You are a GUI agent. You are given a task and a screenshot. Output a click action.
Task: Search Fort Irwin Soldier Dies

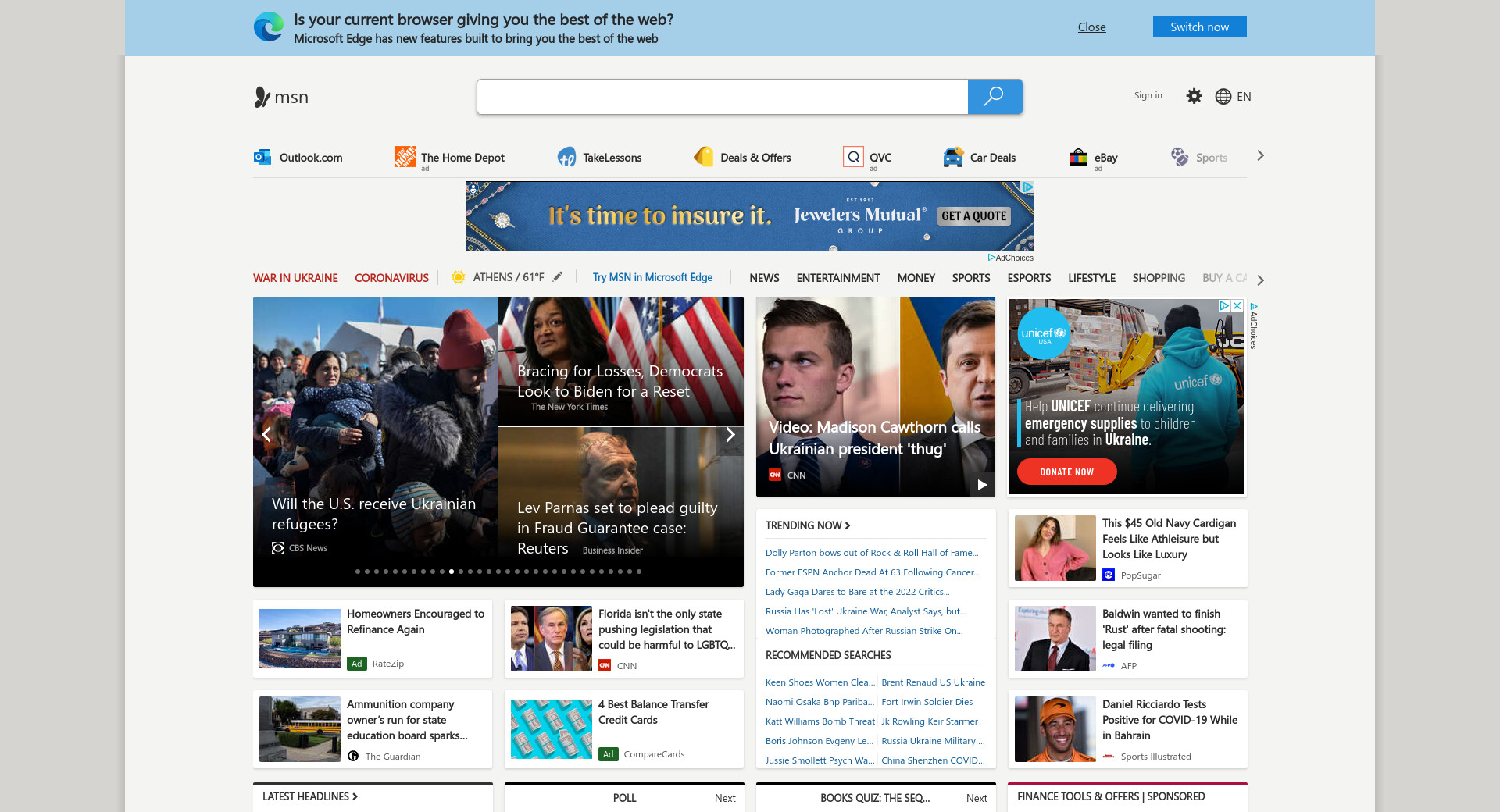click(x=927, y=702)
